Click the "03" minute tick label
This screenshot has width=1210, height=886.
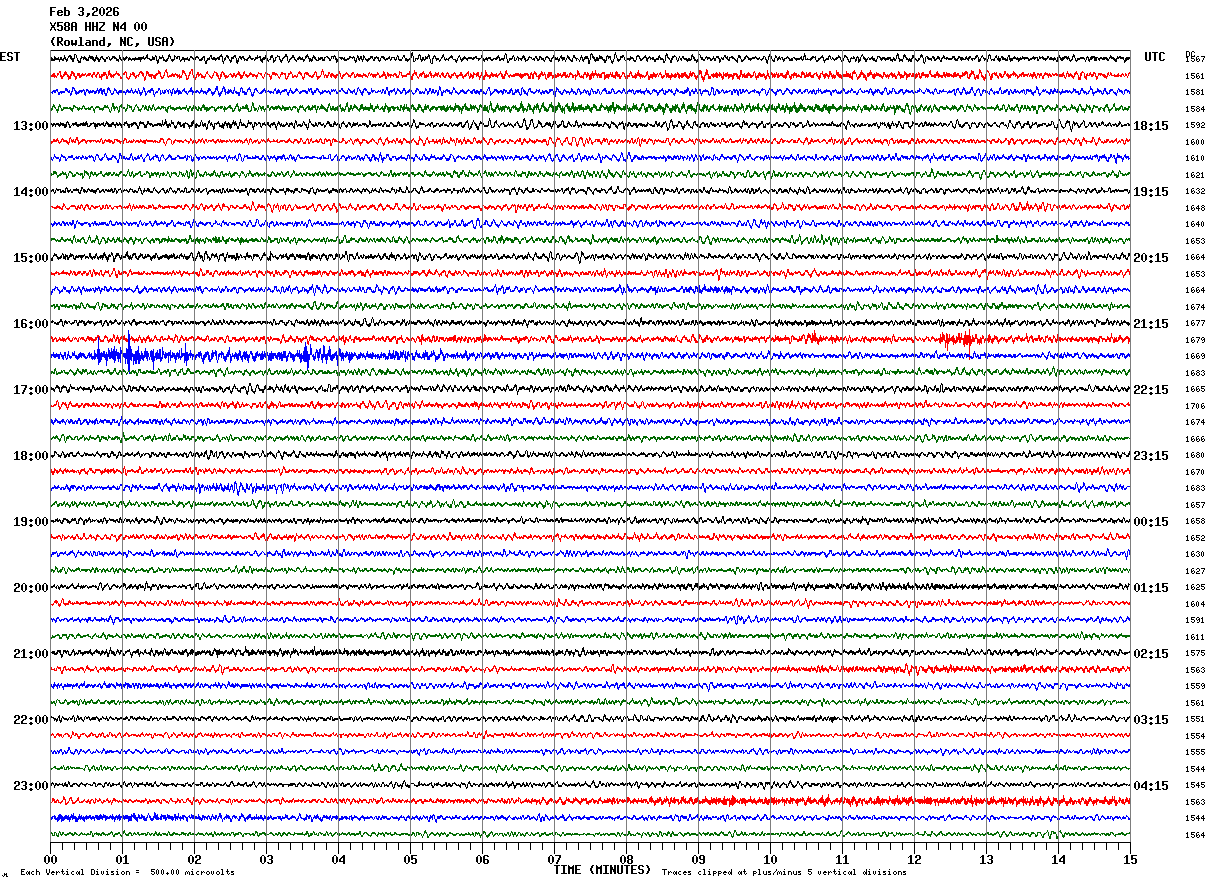(x=266, y=859)
